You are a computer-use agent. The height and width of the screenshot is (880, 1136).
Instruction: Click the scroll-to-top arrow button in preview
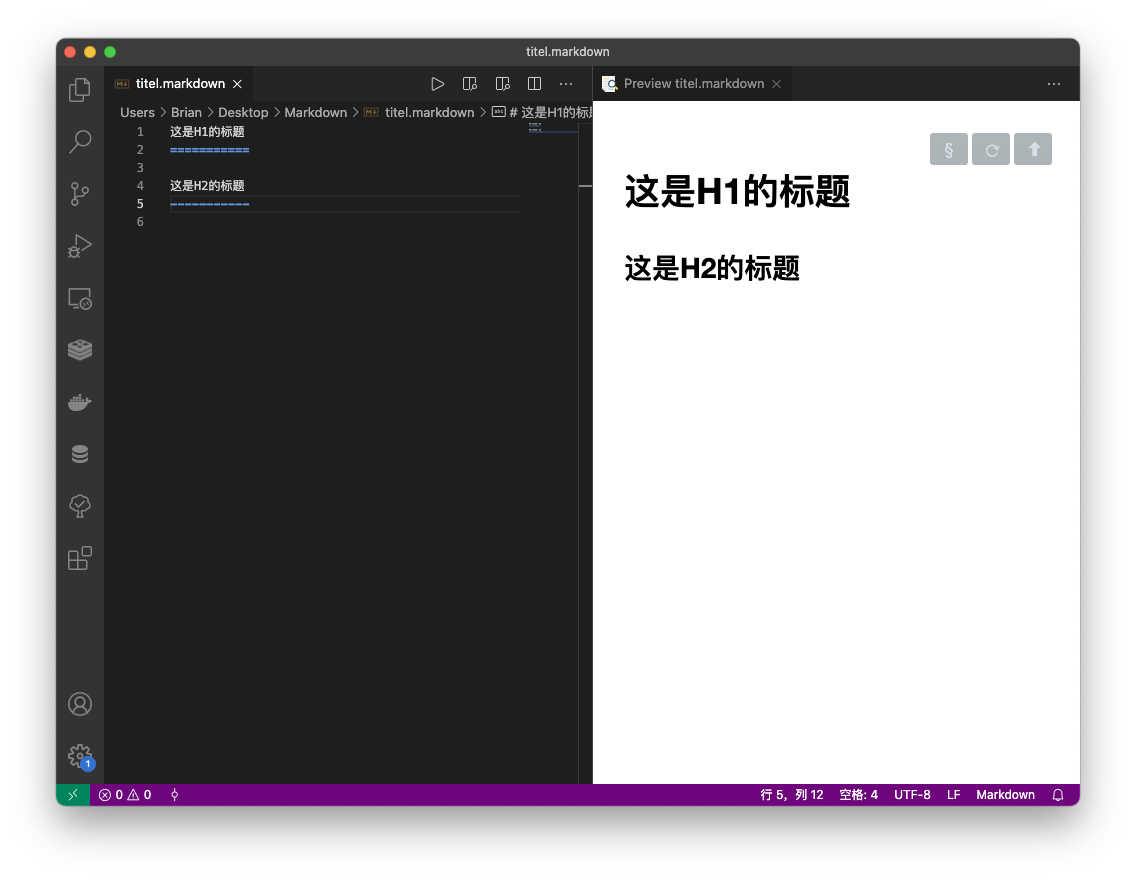(x=1033, y=149)
